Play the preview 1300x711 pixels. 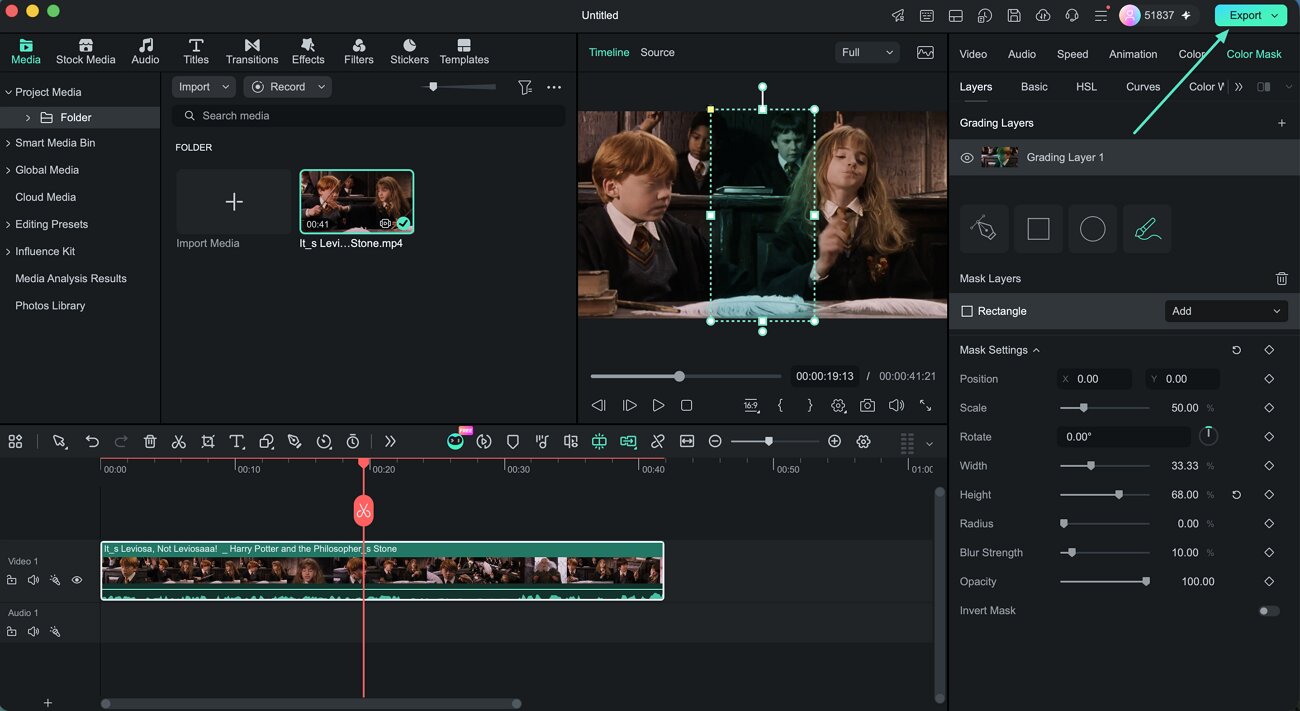658,405
